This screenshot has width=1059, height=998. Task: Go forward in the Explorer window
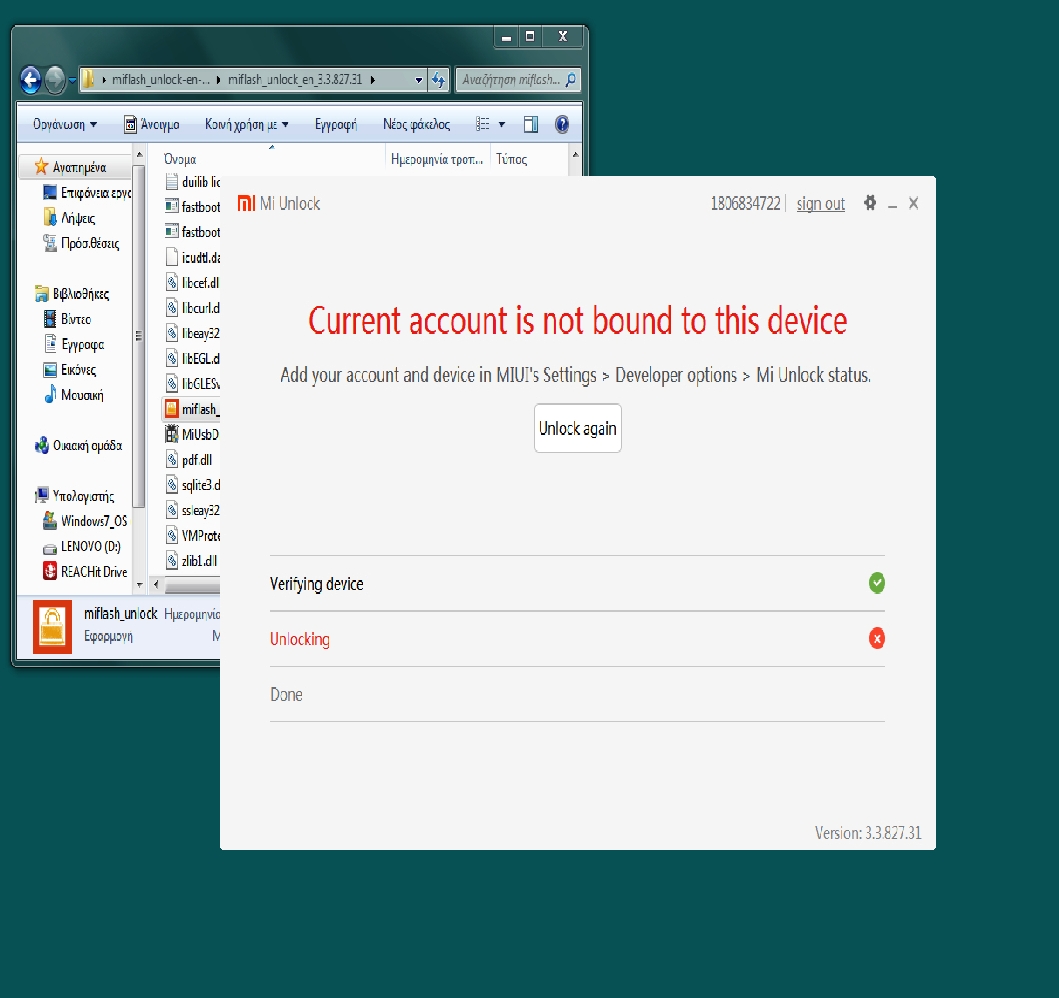[55, 80]
